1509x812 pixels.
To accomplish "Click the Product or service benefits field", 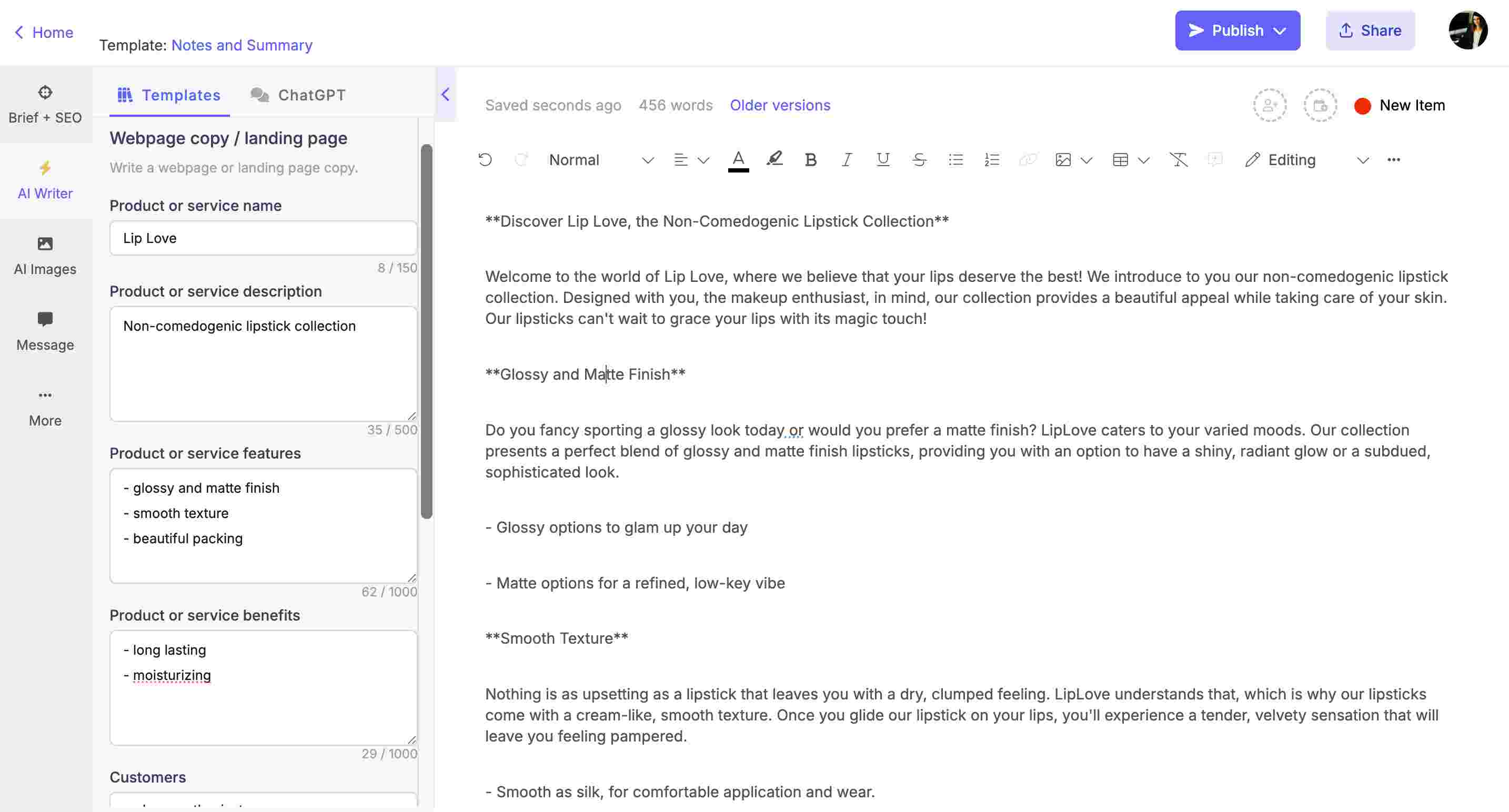I will [x=263, y=687].
